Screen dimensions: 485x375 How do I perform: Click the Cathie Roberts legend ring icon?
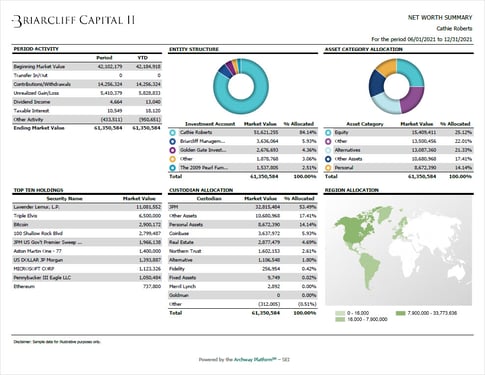click(x=172, y=133)
